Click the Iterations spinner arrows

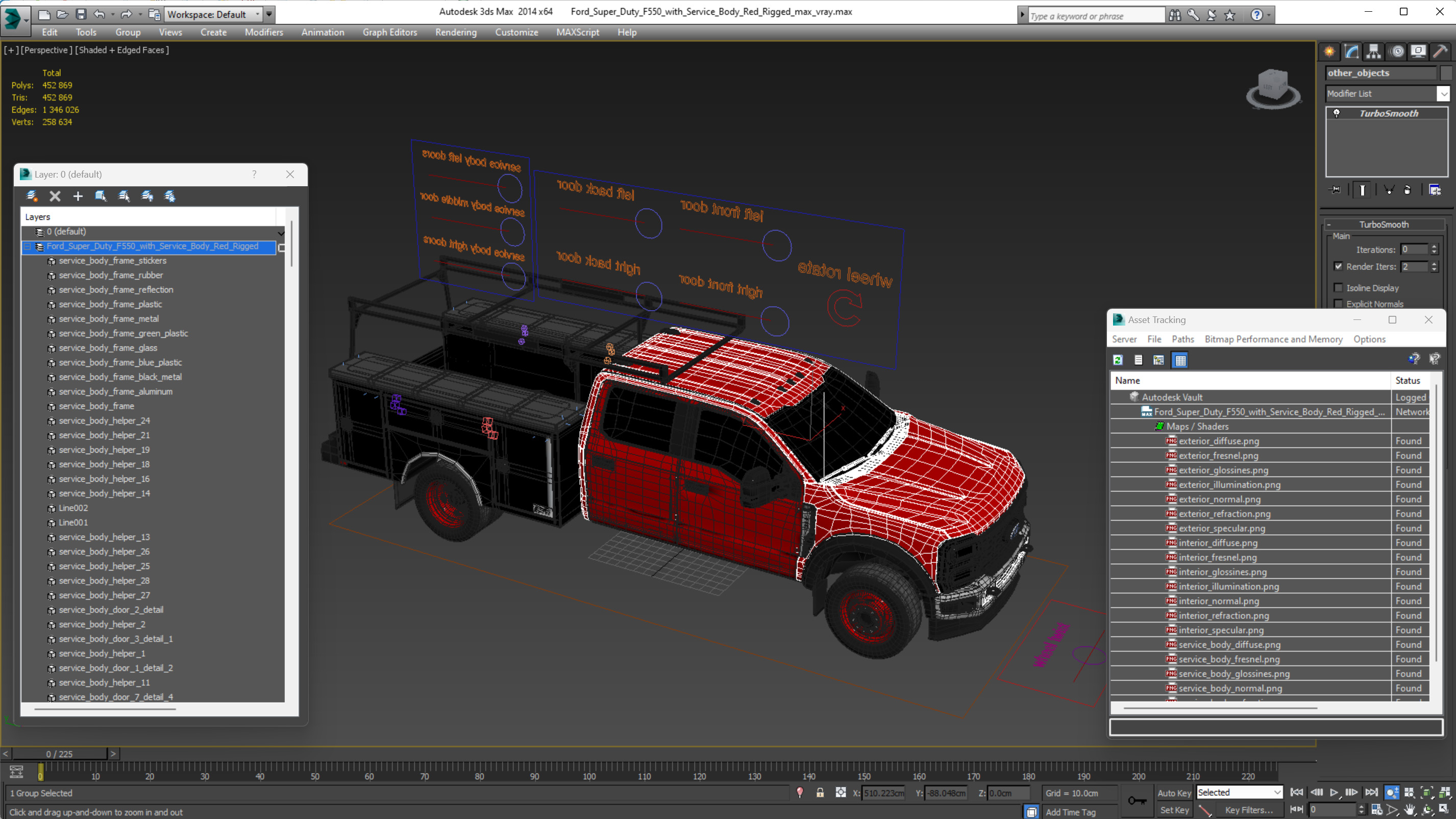pos(1434,249)
